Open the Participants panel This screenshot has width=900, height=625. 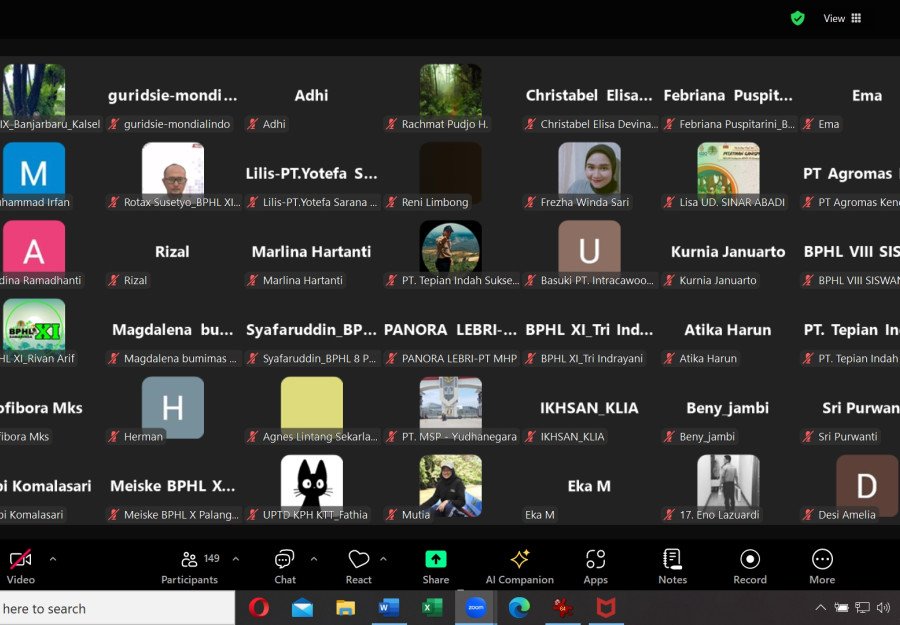[189, 566]
